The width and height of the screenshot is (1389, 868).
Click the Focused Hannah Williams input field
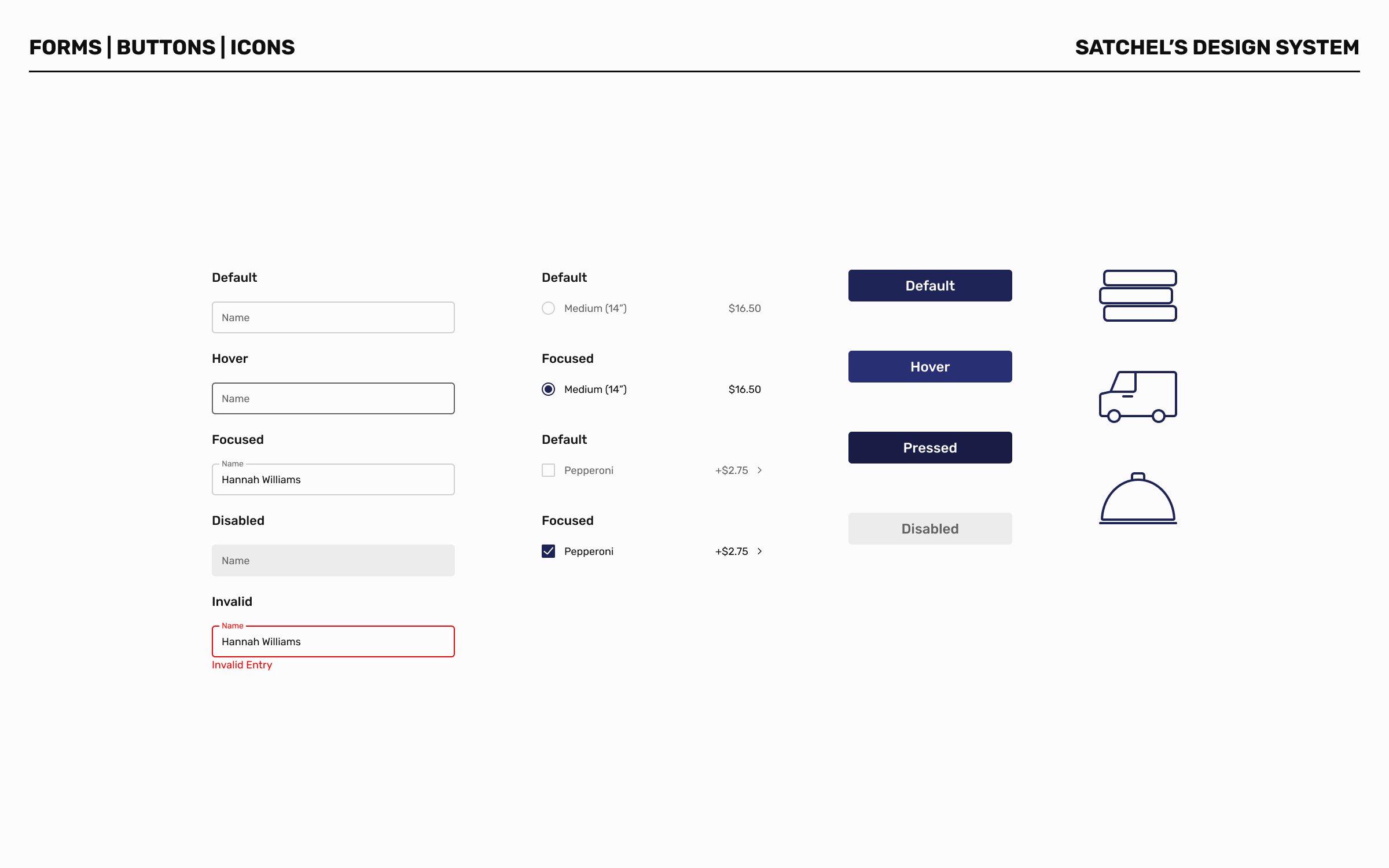[333, 480]
